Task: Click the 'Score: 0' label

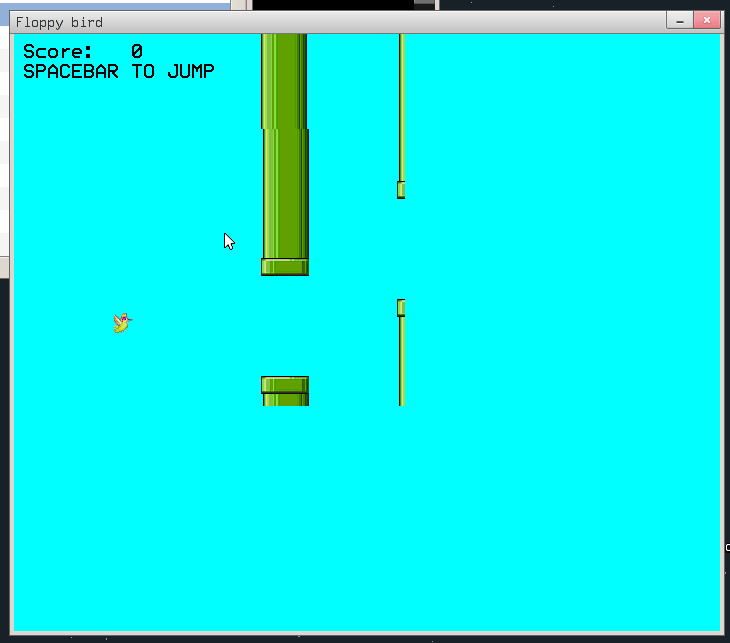Action: (x=83, y=51)
